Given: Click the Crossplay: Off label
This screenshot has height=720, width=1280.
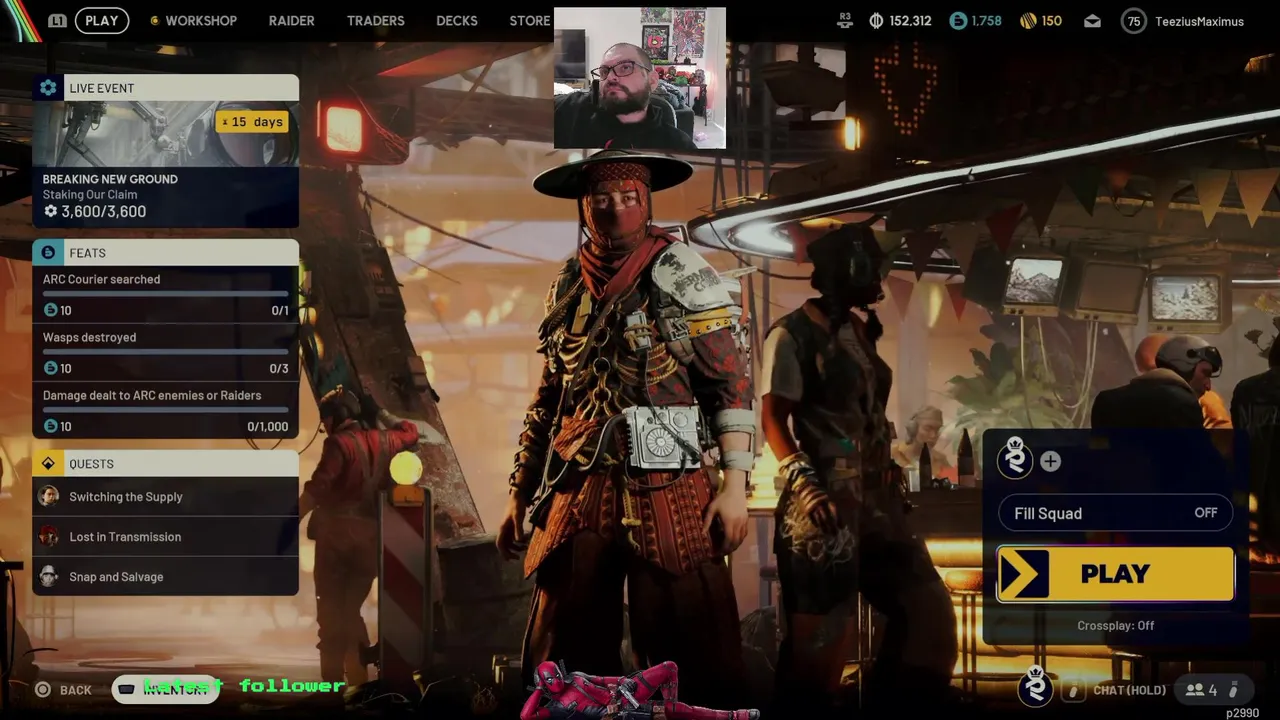Looking at the screenshot, I should 1115,626.
